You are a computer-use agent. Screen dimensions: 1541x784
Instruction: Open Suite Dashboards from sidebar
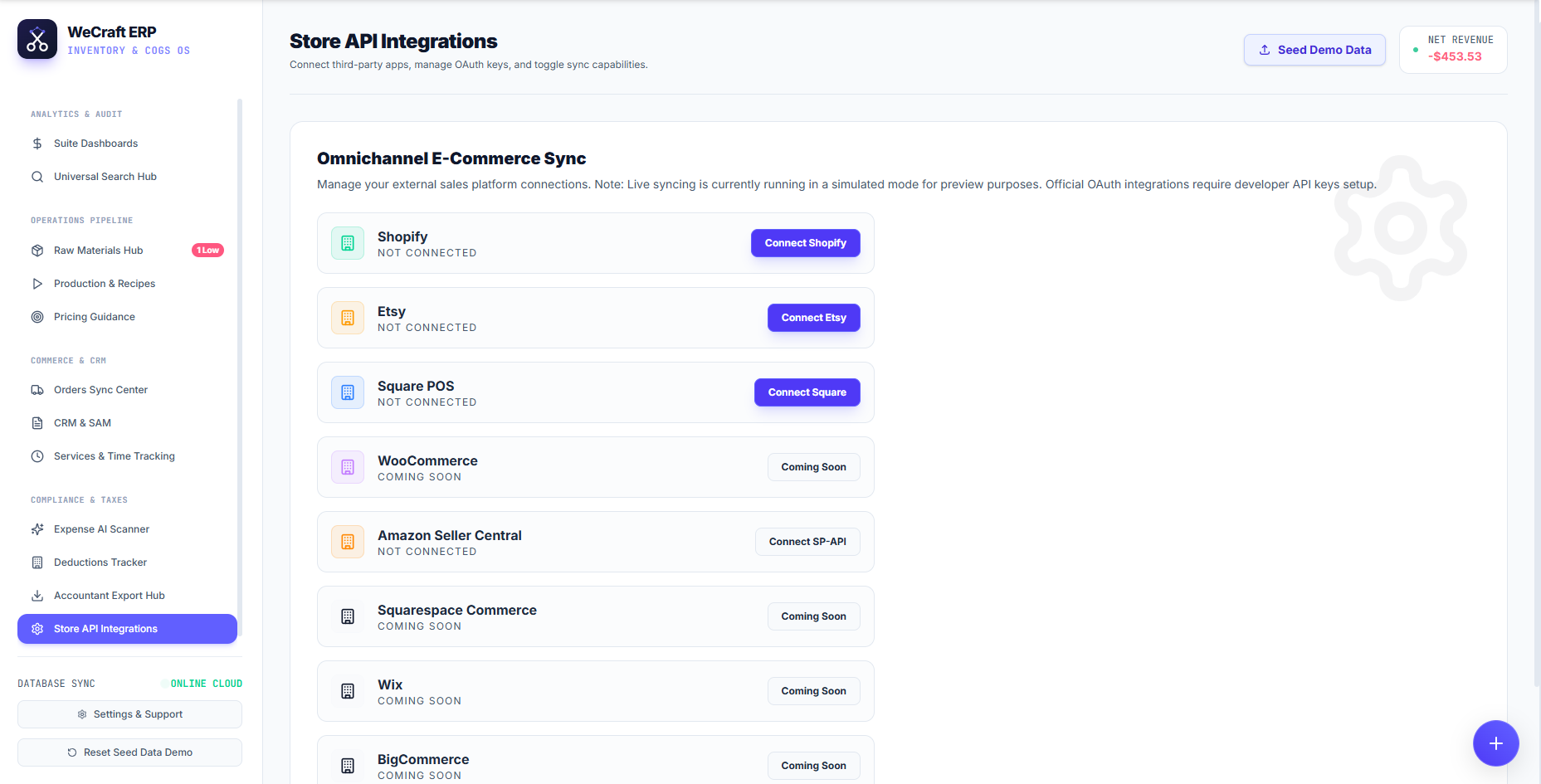[127, 144]
